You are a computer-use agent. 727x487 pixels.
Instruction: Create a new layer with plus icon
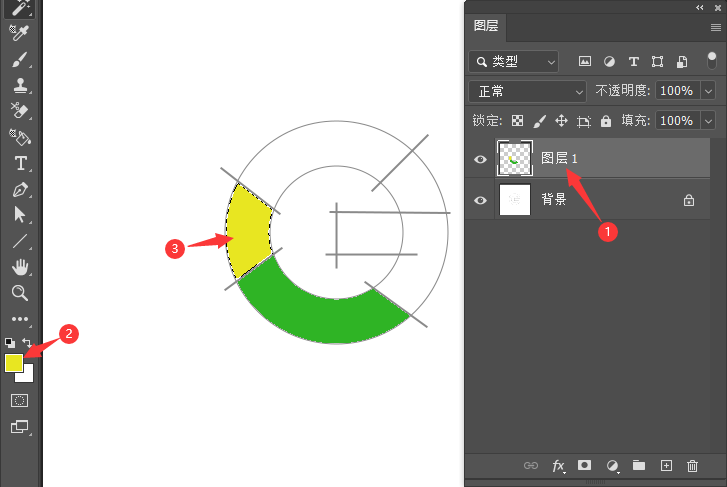click(666, 465)
